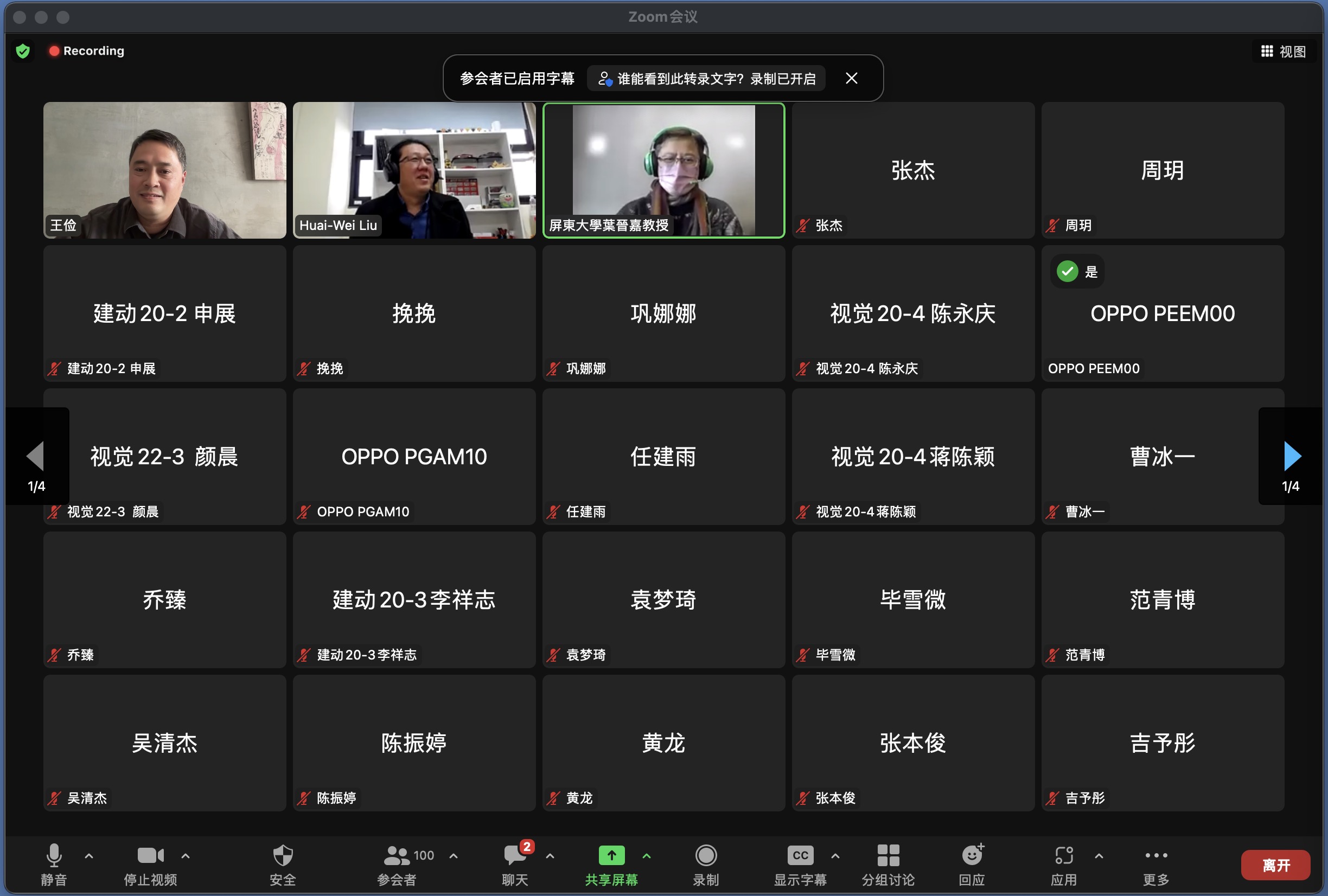Image resolution: width=1328 pixels, height=896 pixels.
Task: Open the Chat (聊天) icon
Action: point(515,856)
